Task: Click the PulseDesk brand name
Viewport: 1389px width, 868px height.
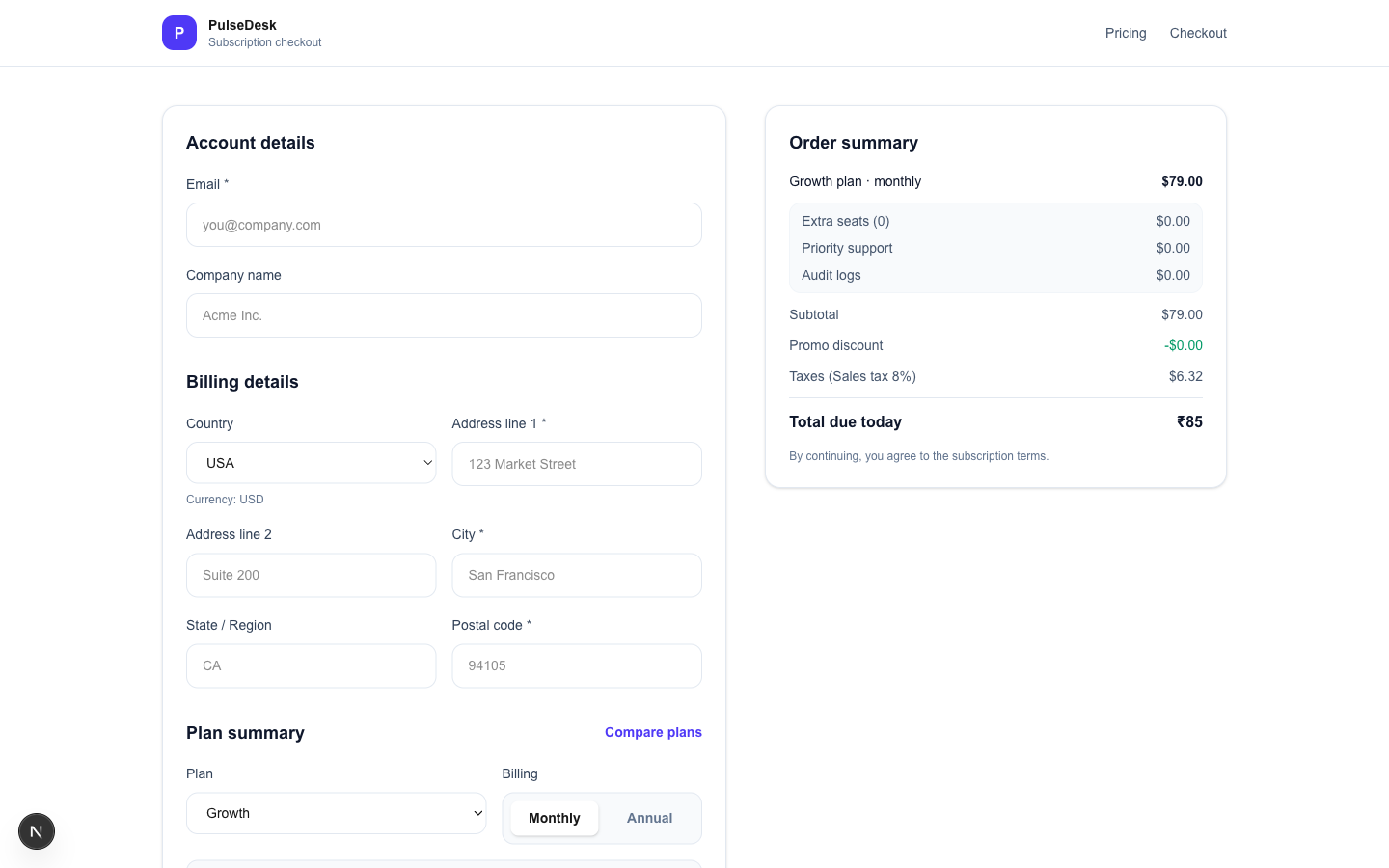Action: pyautogui.click(x=242, y=25)
